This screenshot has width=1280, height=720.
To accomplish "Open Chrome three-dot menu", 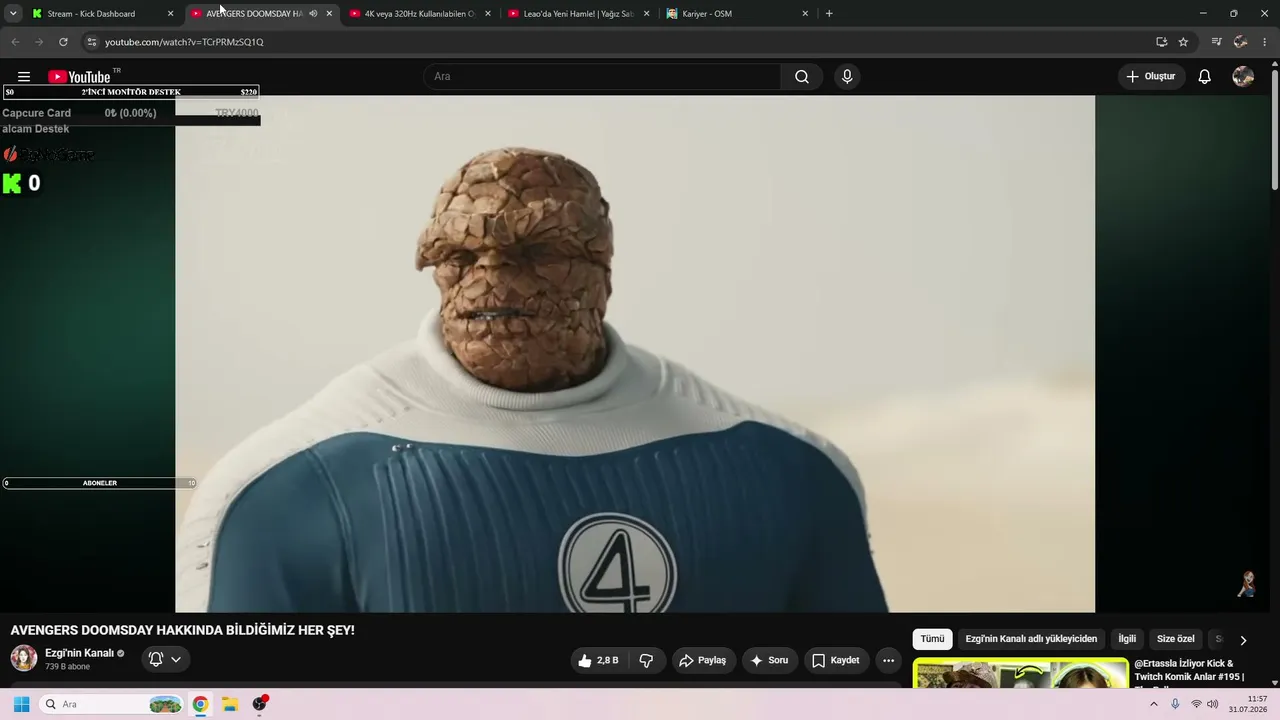I will click(x=1265, y=42).
